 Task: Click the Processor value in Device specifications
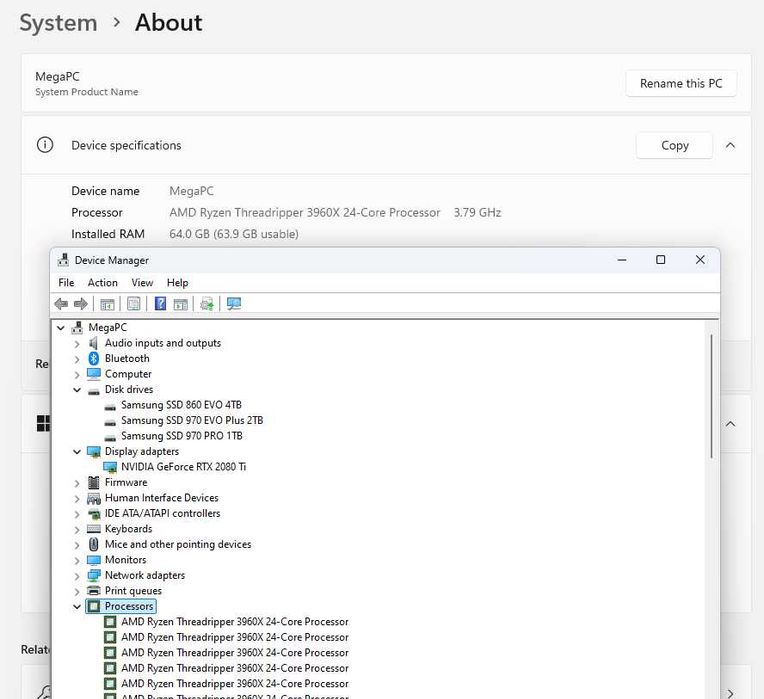pos(305,212)
